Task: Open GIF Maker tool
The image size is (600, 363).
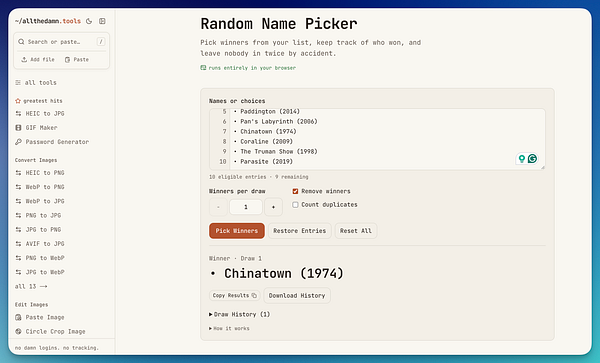Action: tap(41, 128)
